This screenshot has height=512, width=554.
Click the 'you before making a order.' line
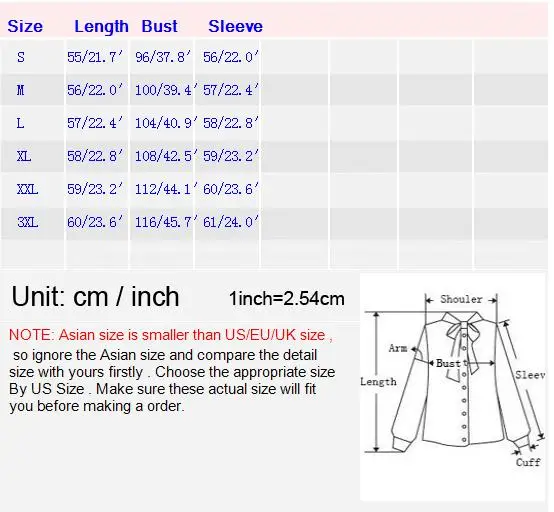[x=97, y=406]
